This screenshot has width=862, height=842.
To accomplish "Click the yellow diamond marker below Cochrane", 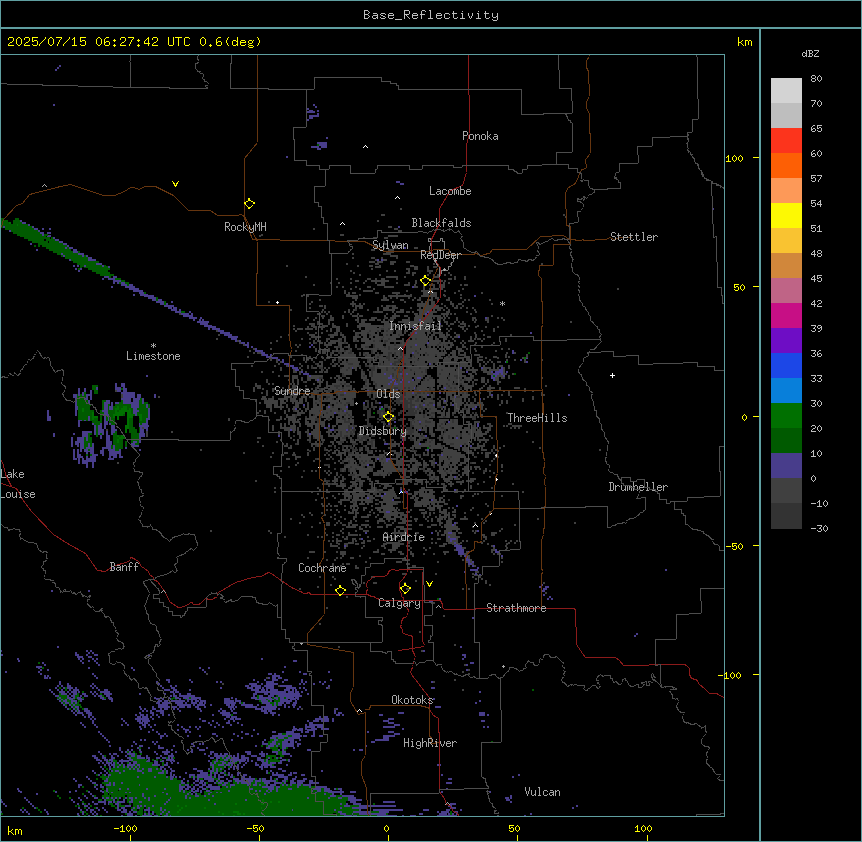I will (x=340, y=590).
